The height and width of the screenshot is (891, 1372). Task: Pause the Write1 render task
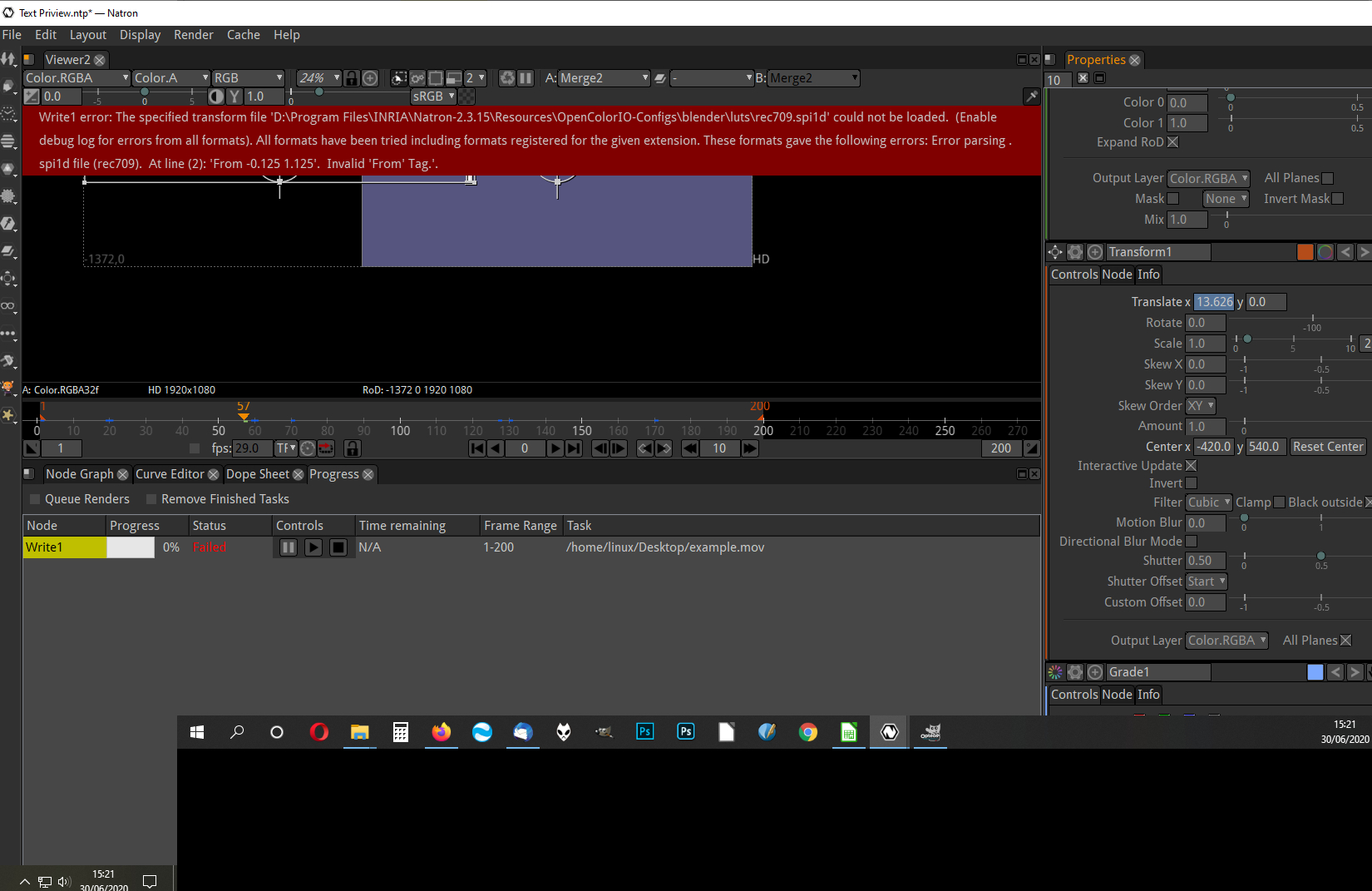[288, 547]
